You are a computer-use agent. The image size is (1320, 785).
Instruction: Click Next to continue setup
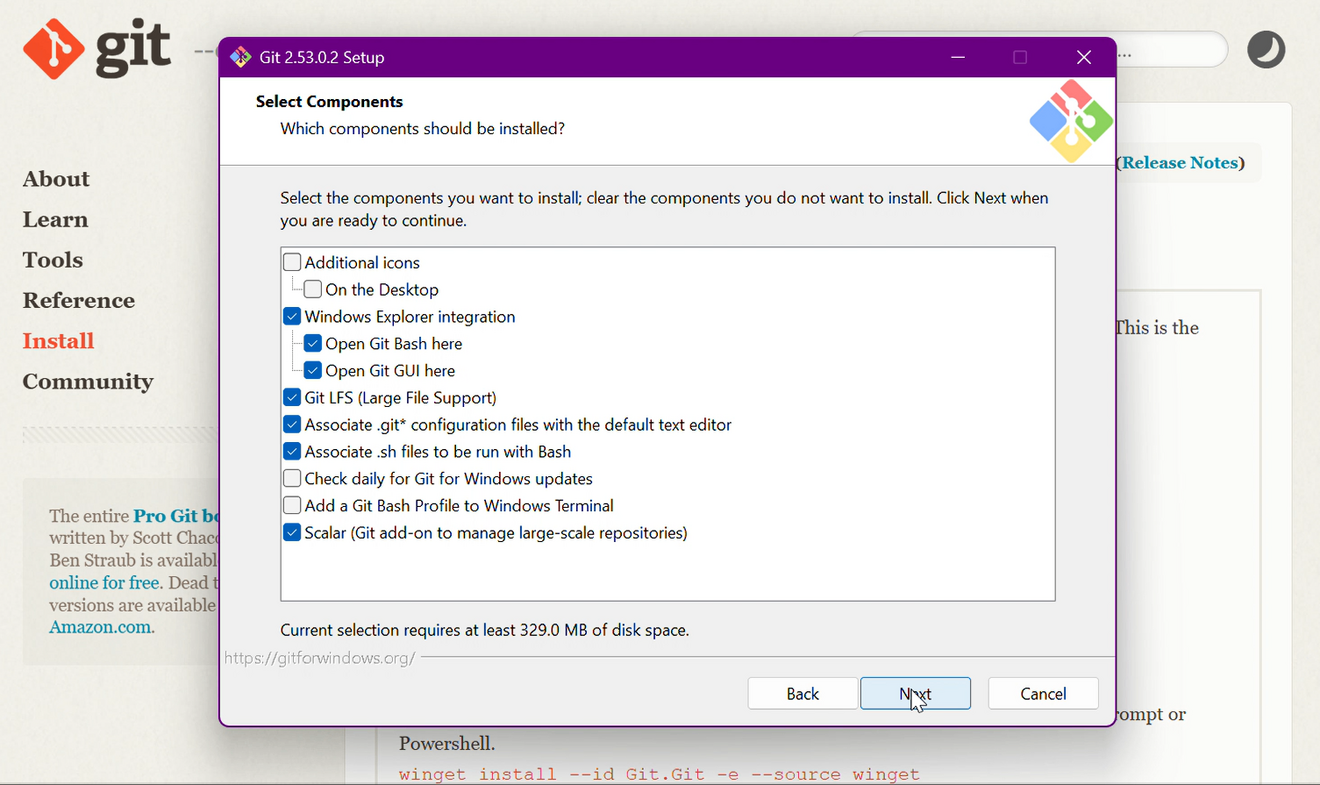click(915, 693)
